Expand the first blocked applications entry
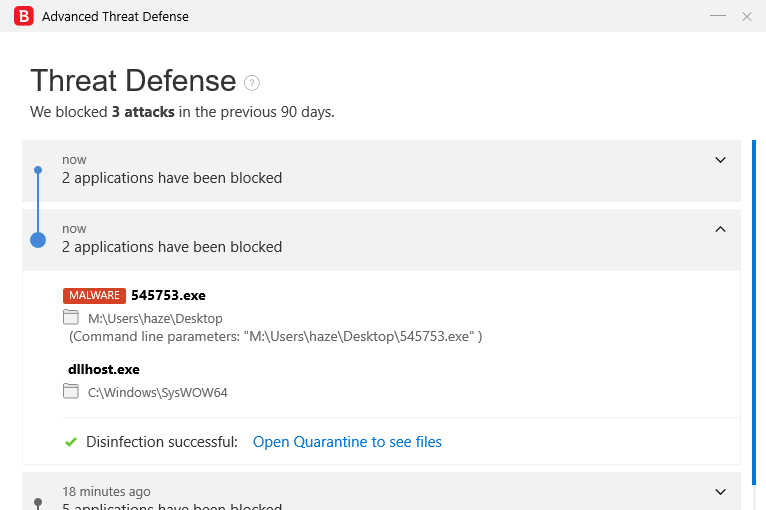Viewport: 766px width, 510px height. (720, 160)
